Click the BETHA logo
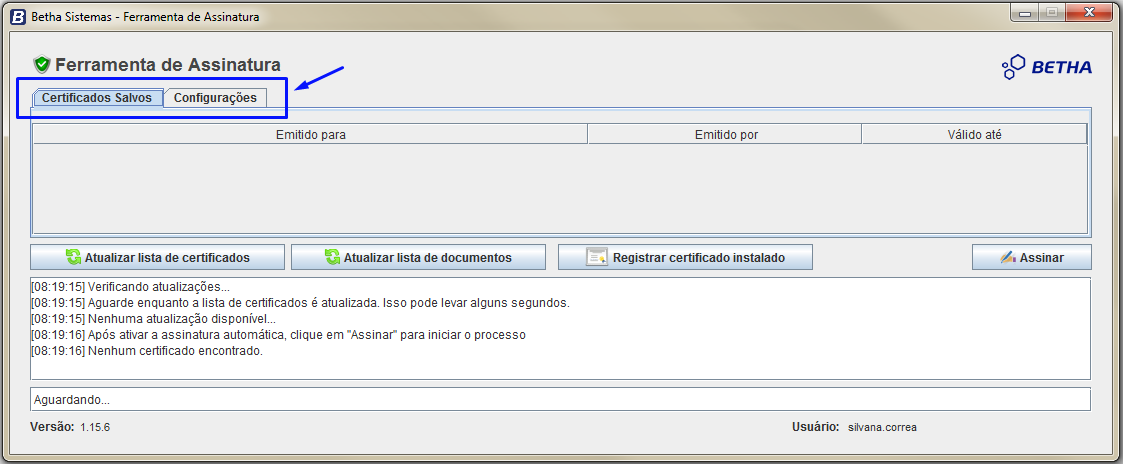 (x=1047, y=67)
